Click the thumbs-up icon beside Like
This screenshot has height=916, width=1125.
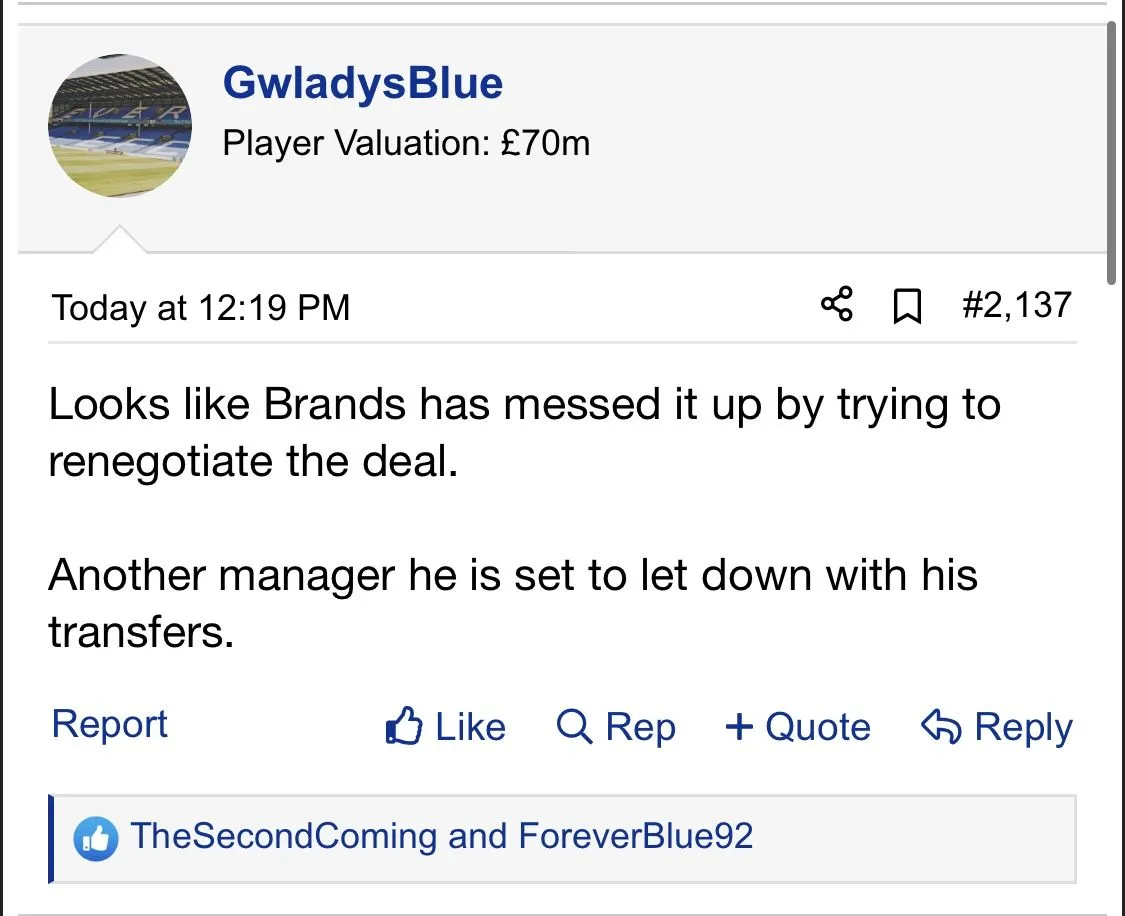coord(403,727)
